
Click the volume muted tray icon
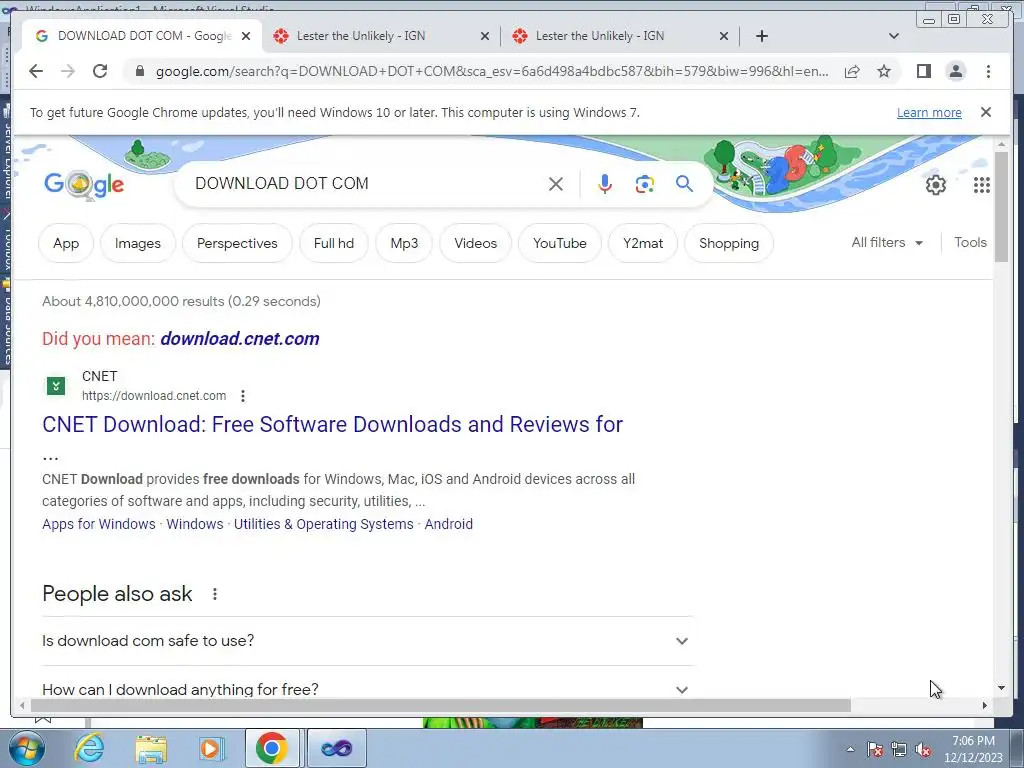coord(923,749)
